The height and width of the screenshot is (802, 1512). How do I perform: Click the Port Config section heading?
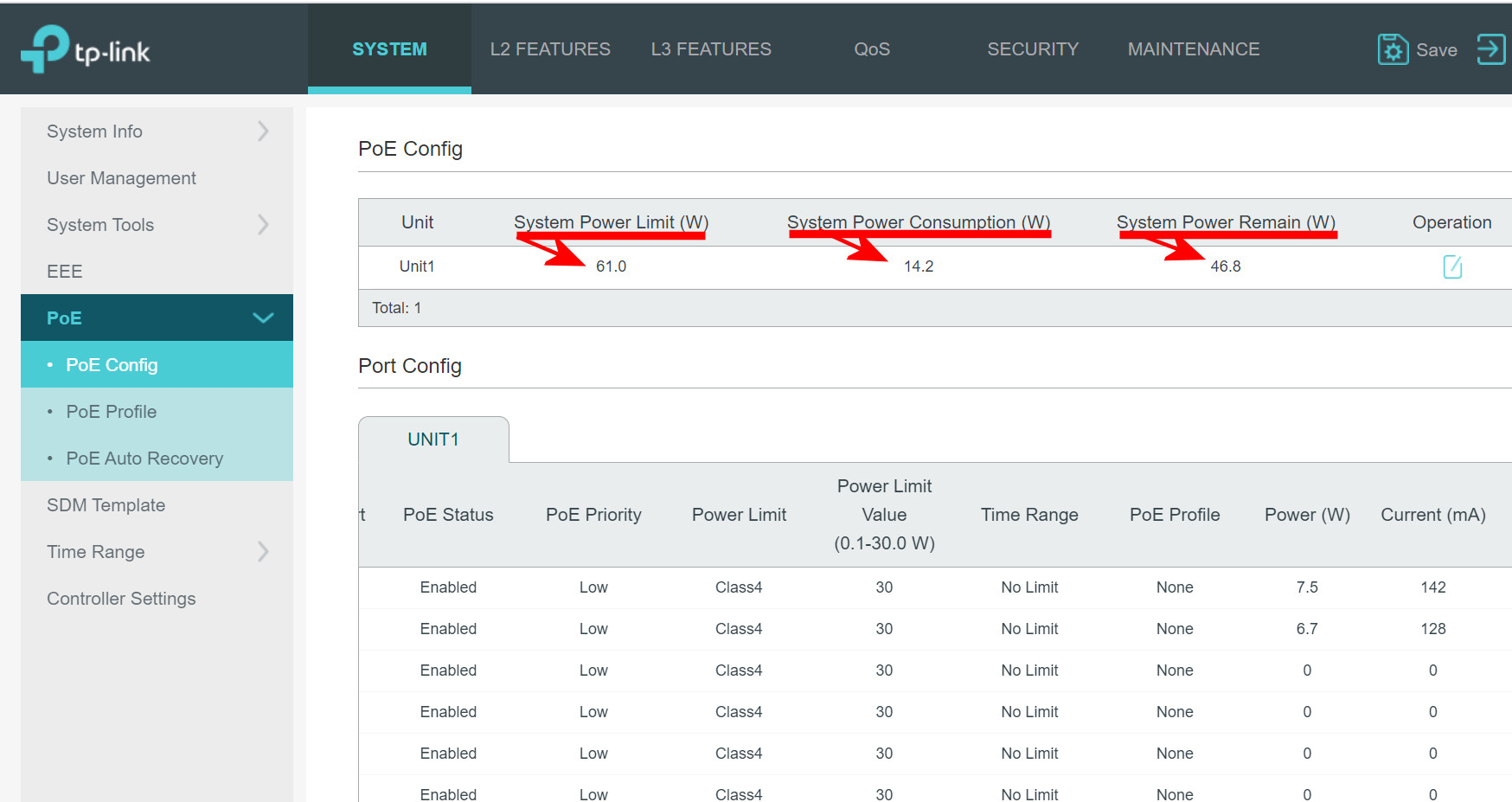(410, 366)
